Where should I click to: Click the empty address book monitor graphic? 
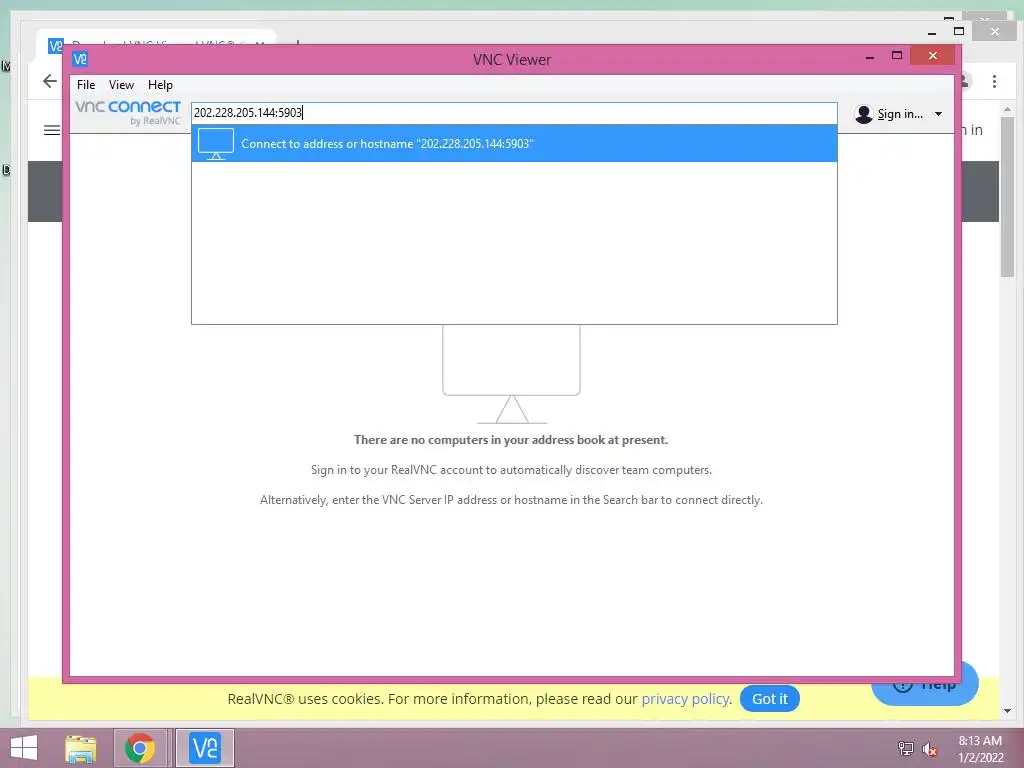tap(511, 374)
